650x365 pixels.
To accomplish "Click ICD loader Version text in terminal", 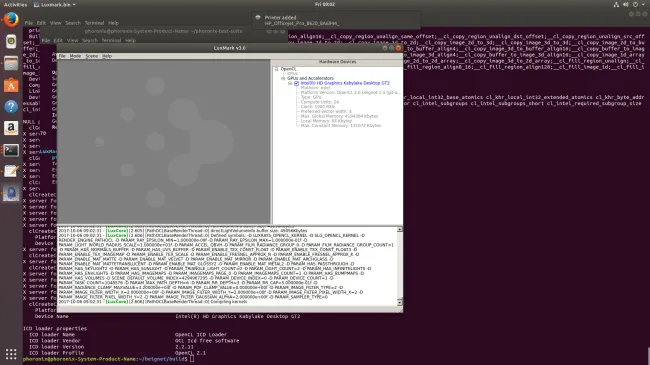I will (x=56, y=347).
